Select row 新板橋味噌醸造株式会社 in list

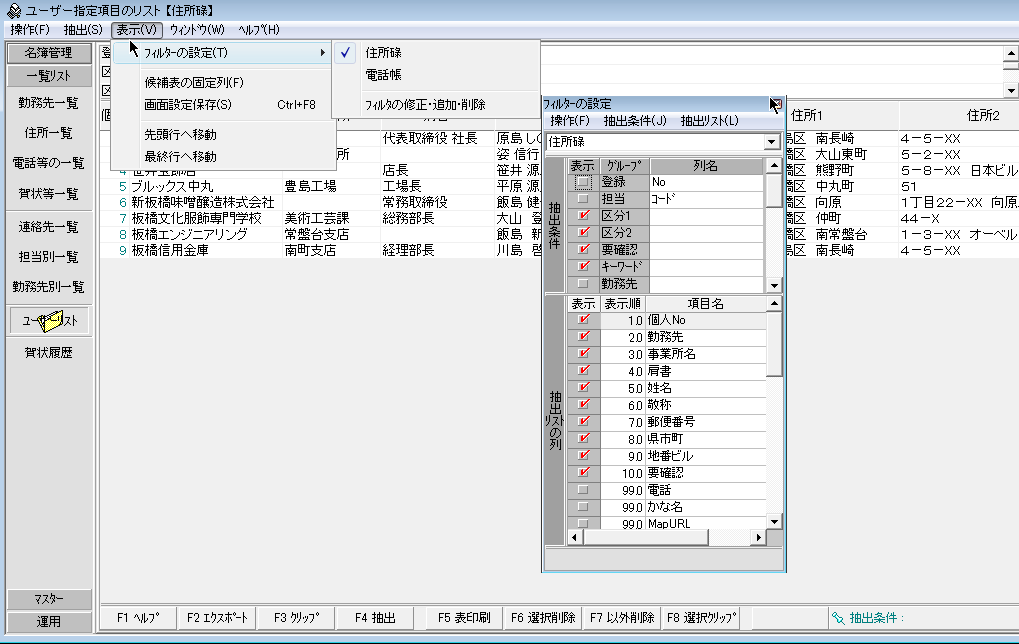203,203
